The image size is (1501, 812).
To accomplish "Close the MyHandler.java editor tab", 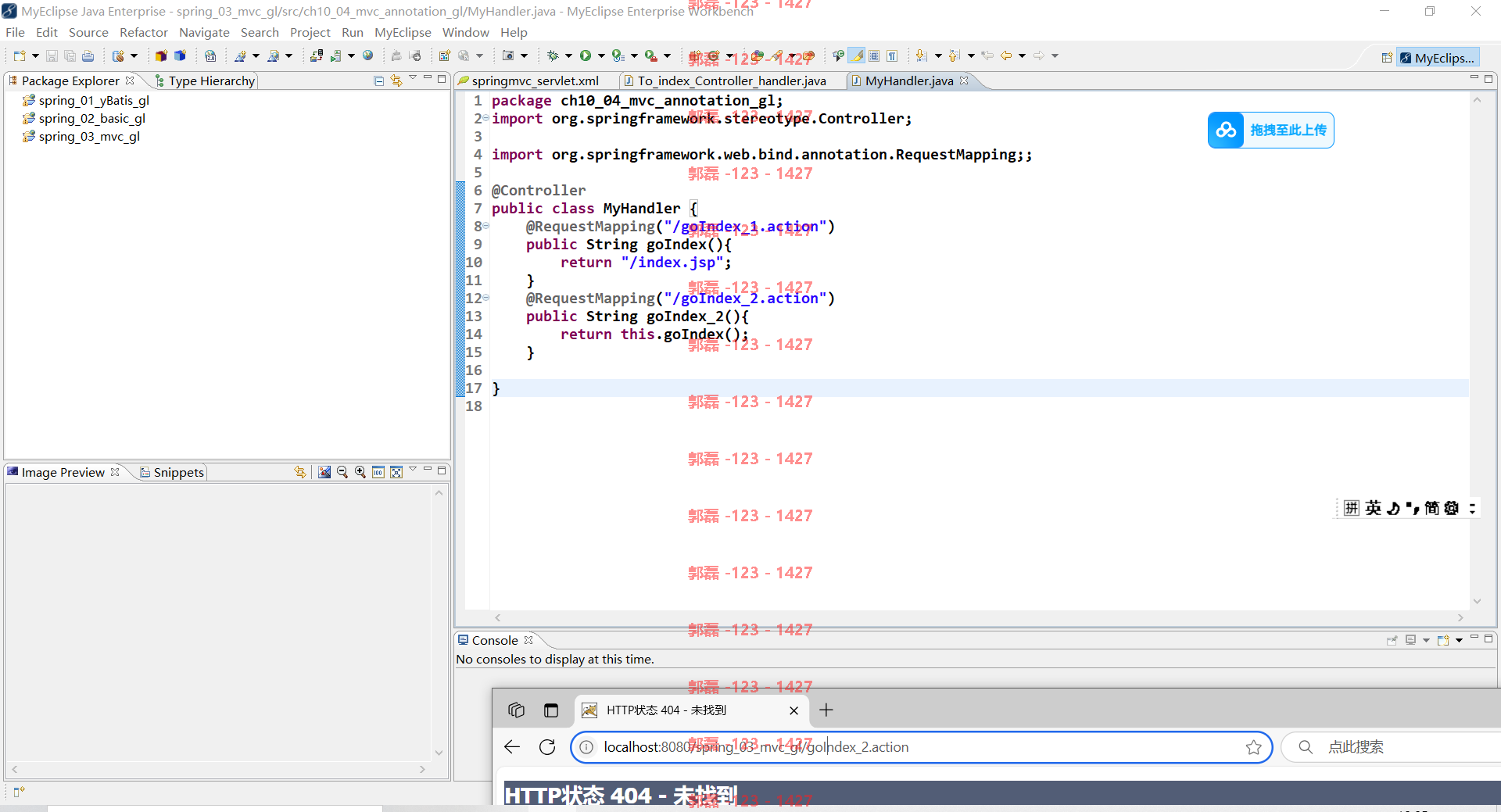I will coord(964,80).
